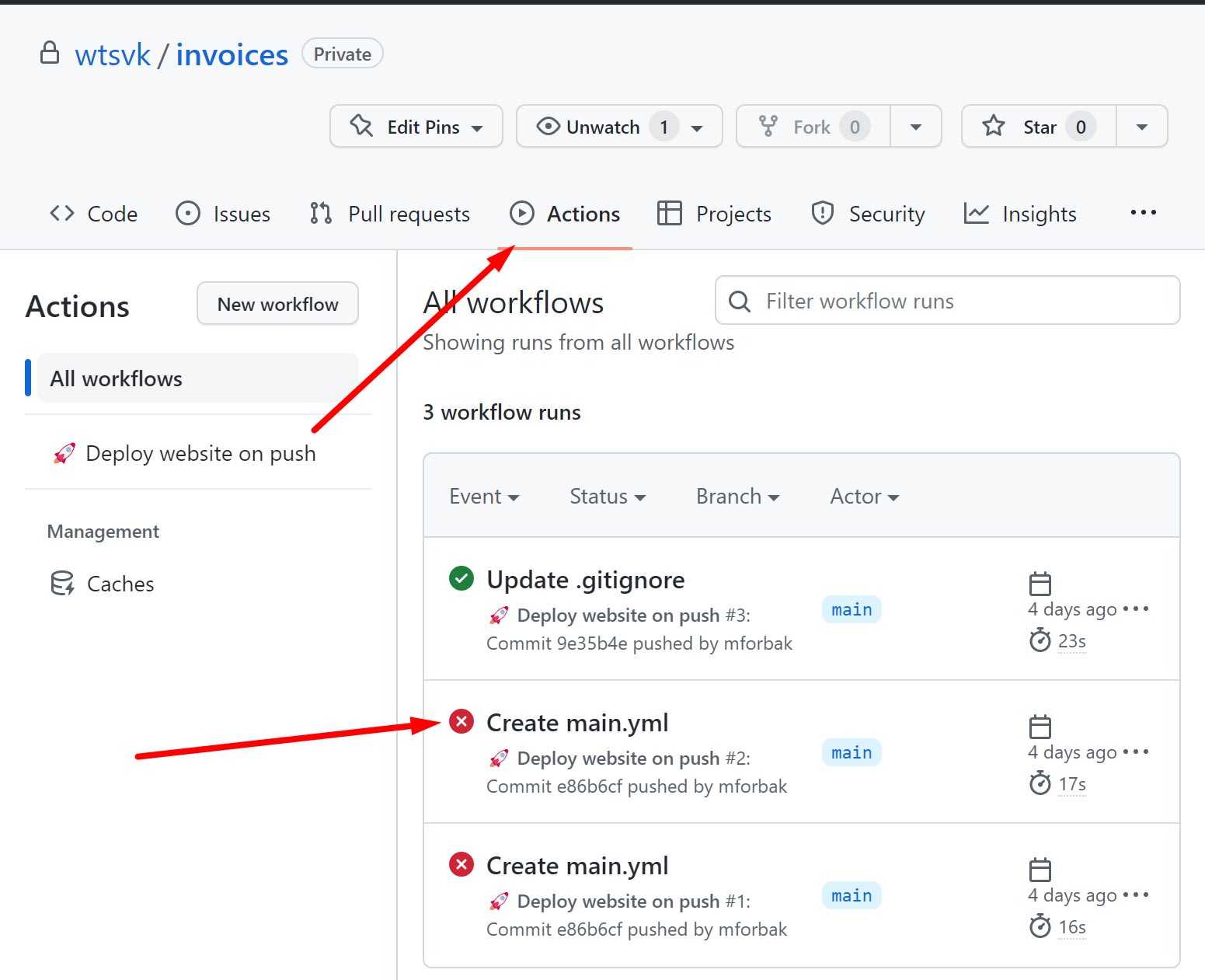Click the calendar icon on run #3
Image resolution: width=1205 pixels, height=980 pixels.
point(1040,583)
